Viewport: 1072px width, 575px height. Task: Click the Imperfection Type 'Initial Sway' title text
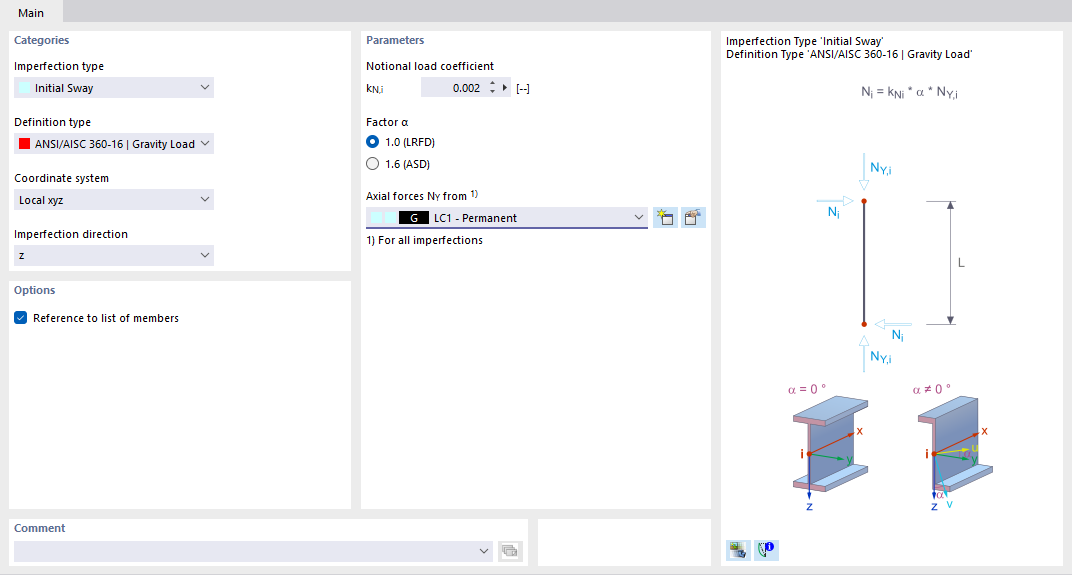pyautogui.click(x=805, y=41)
